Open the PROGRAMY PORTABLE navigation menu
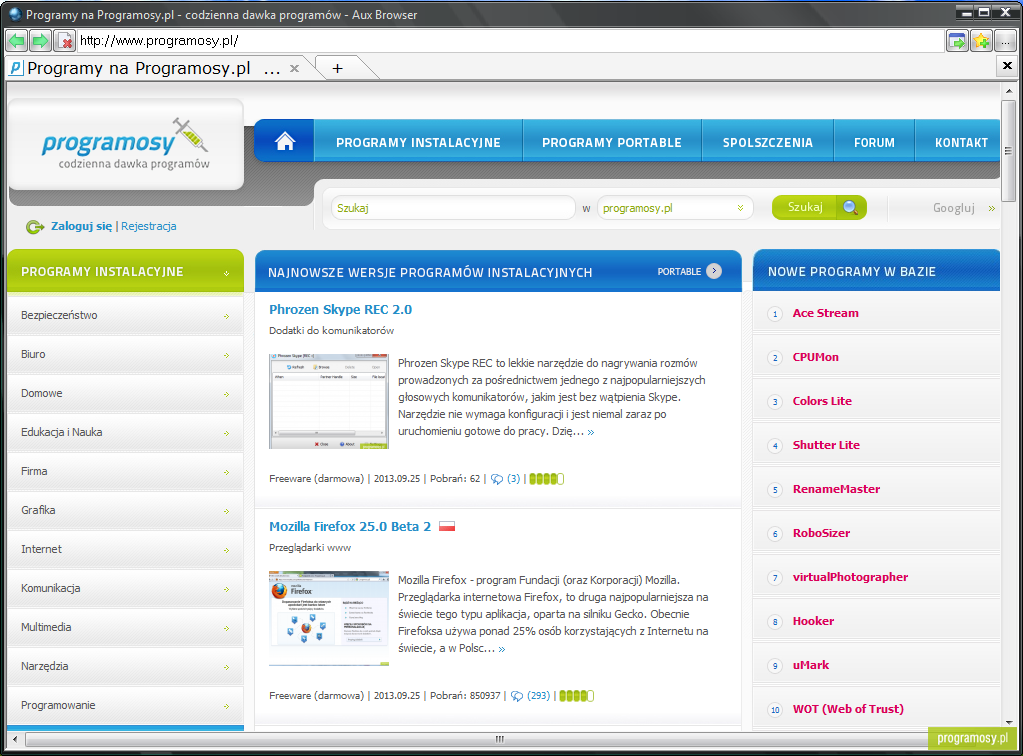This screenshot has height=756, width=1023. (612, 142)
